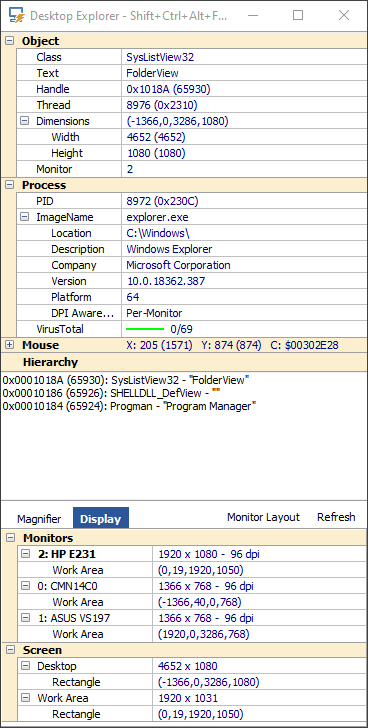Viewport: 368px width, 728px height.
Task: Expand the Mouse section
Action: [x=9, y=345]
